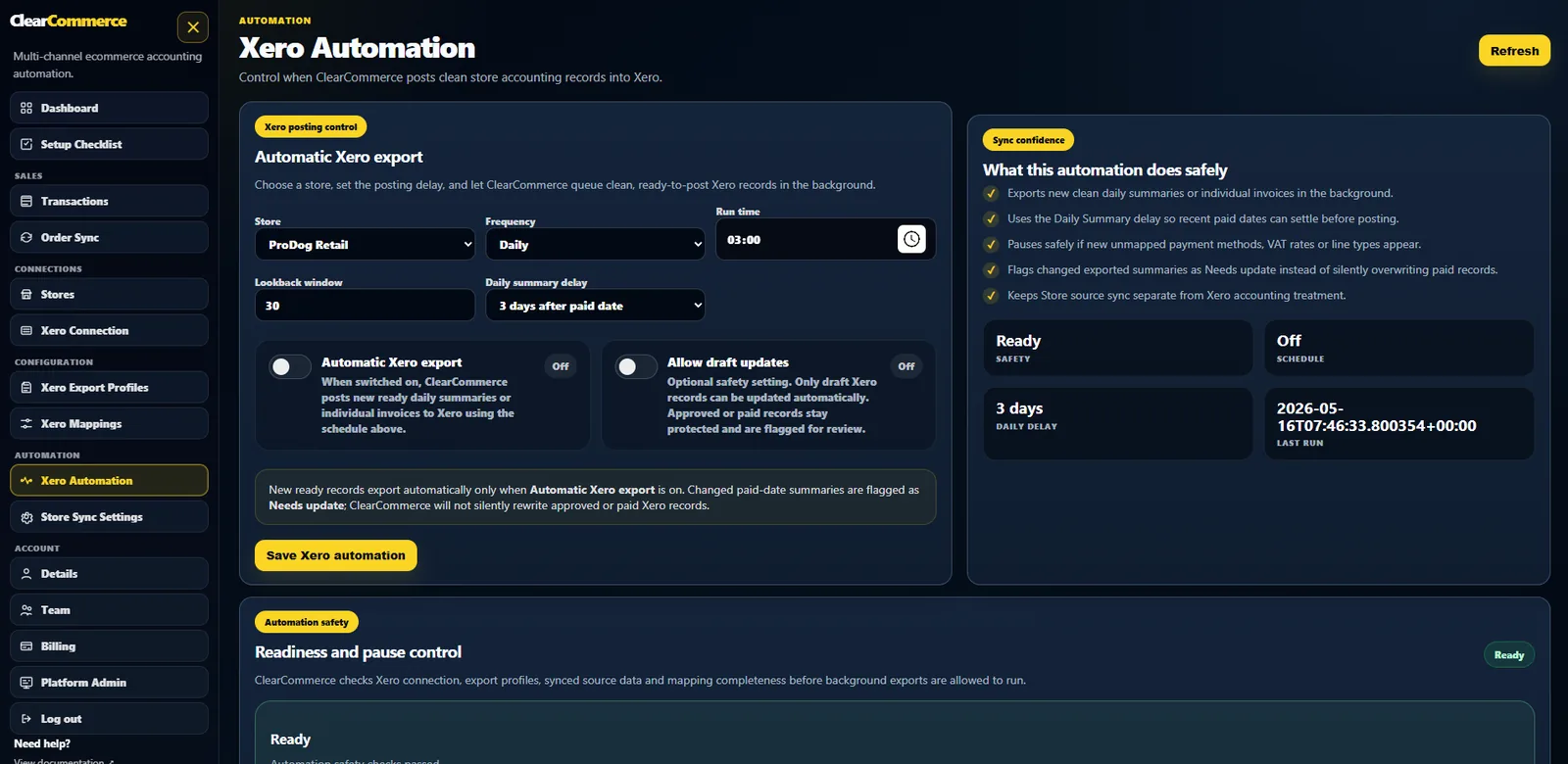
Task: Click the Off SCHEDULE status card
Action: 1398,348
